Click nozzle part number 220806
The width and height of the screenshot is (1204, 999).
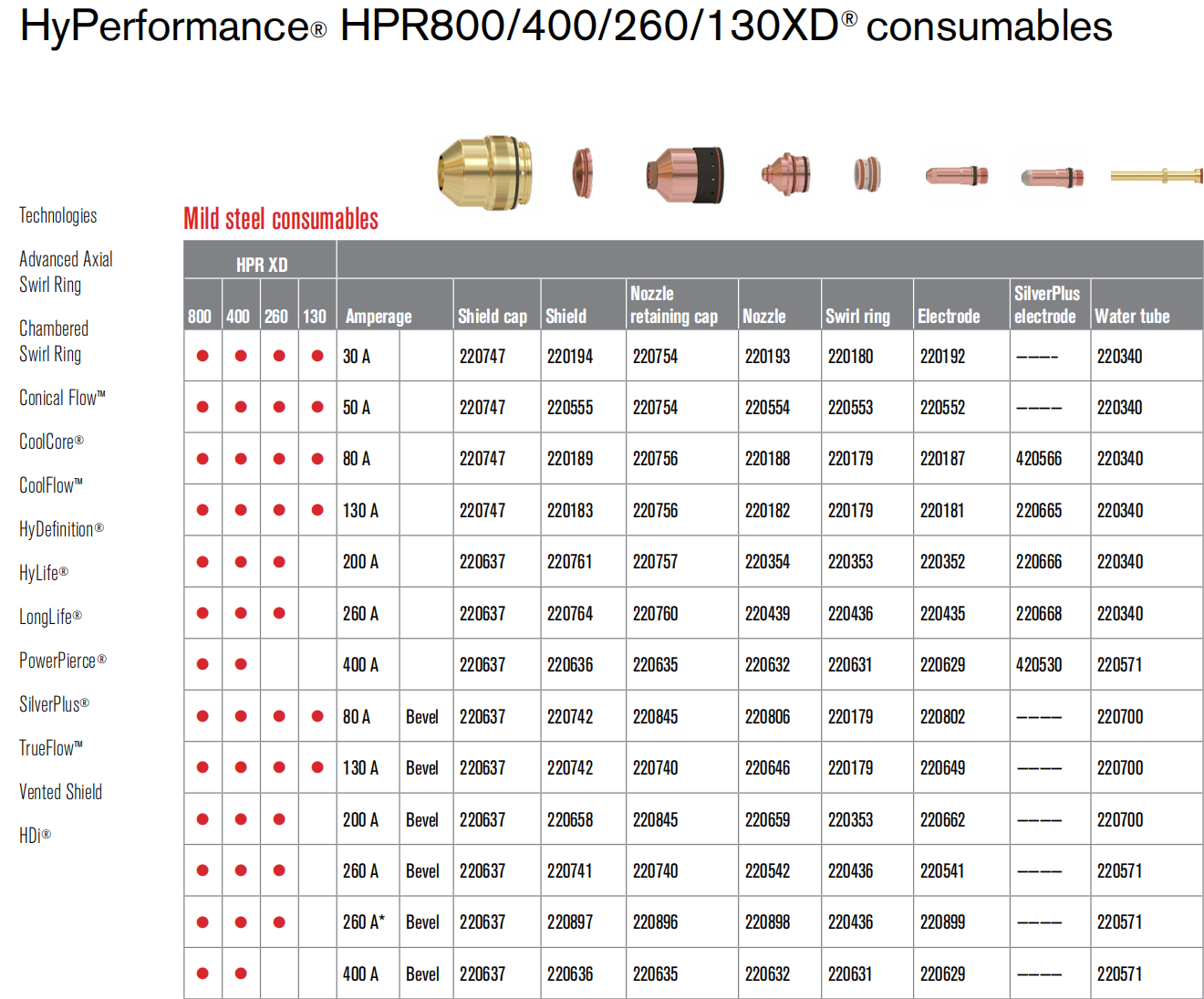[767, 717]
